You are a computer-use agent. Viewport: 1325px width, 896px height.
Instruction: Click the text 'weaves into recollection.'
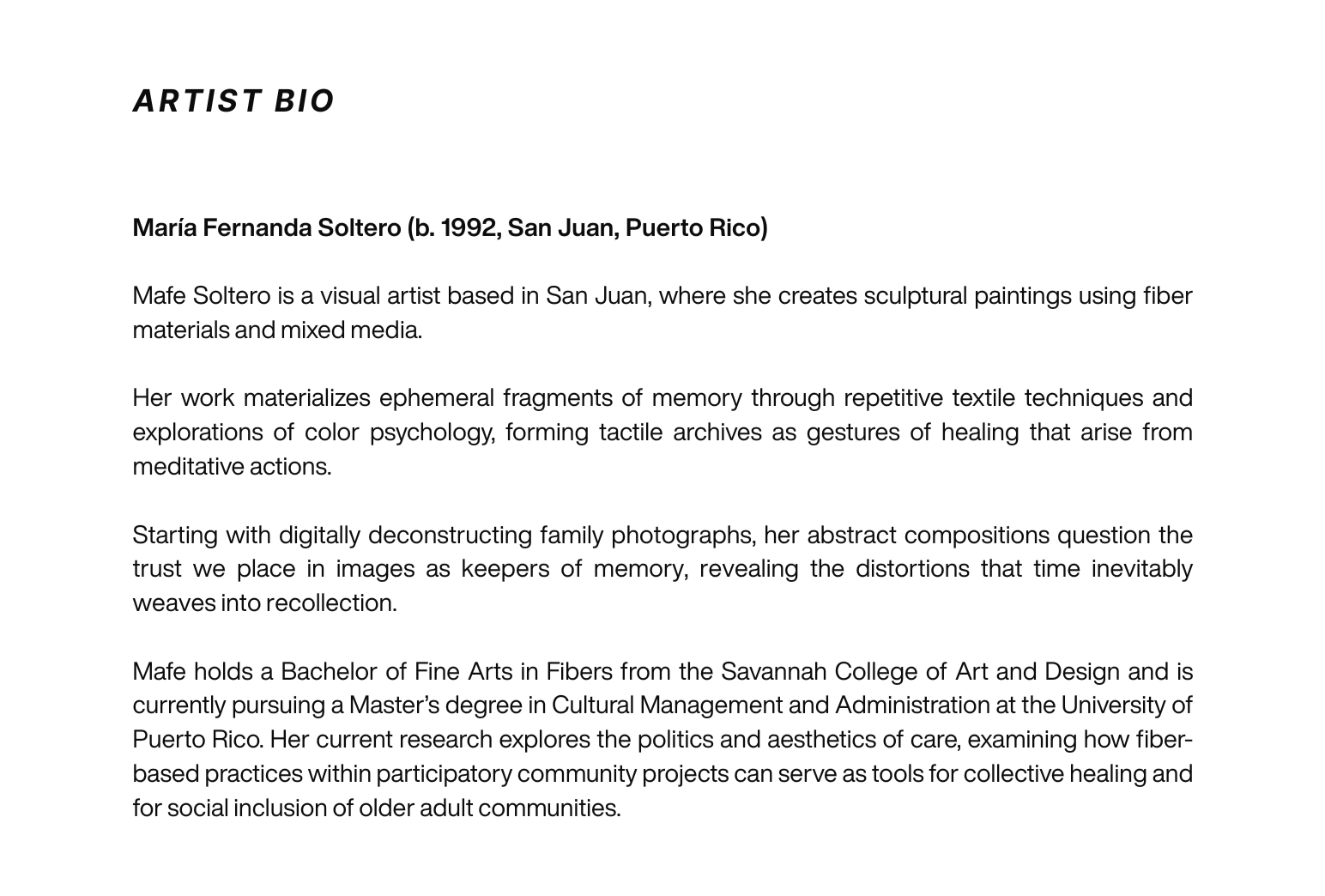pyautogui.click(x=264, y=603)
